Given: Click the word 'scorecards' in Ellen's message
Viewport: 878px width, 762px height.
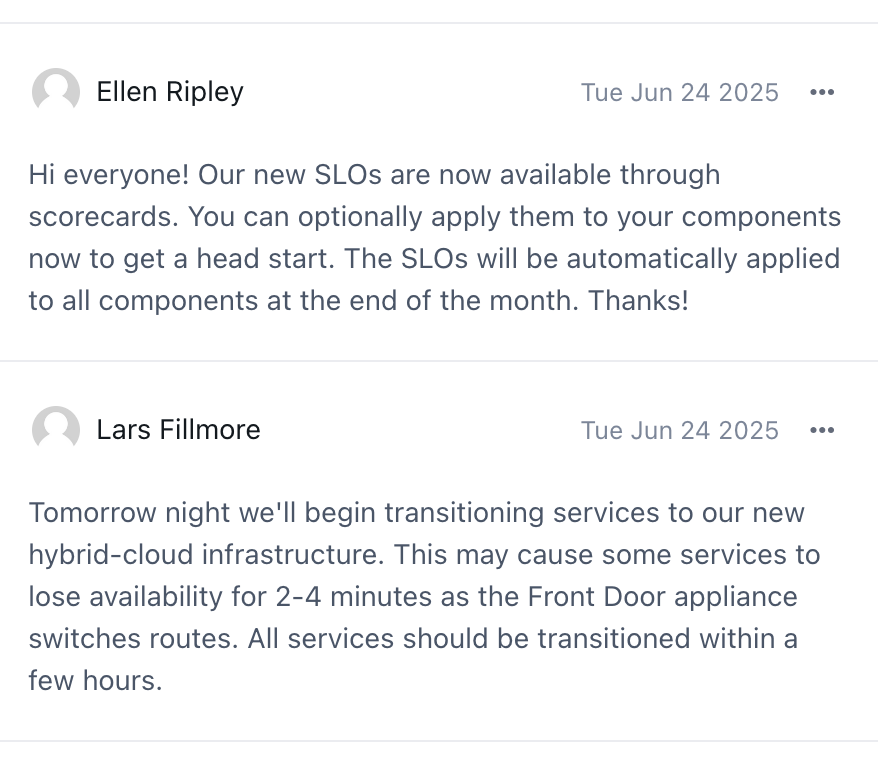Looking at the screenshot, I should 104,217.
